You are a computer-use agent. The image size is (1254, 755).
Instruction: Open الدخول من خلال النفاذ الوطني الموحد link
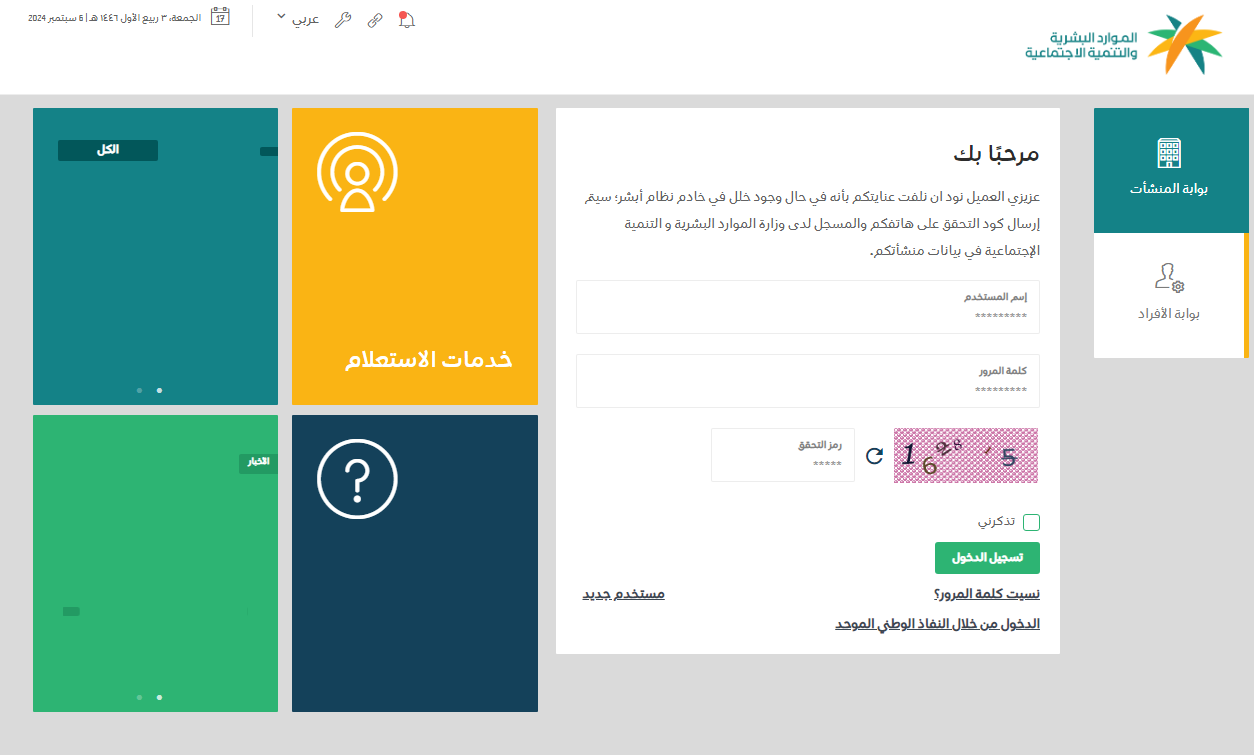[937, 624]
